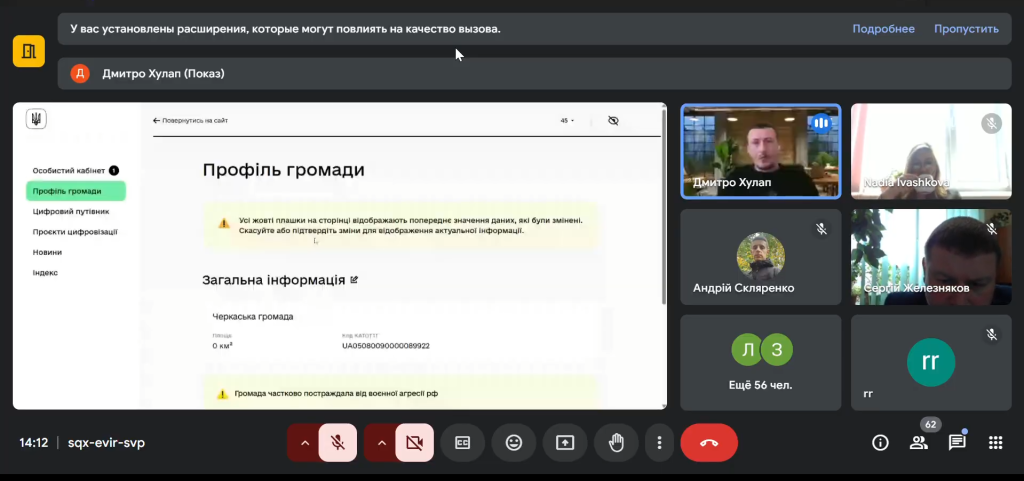Open the chat messages icon
This screenshot has height=481, width=1024.
click(957, 442)
